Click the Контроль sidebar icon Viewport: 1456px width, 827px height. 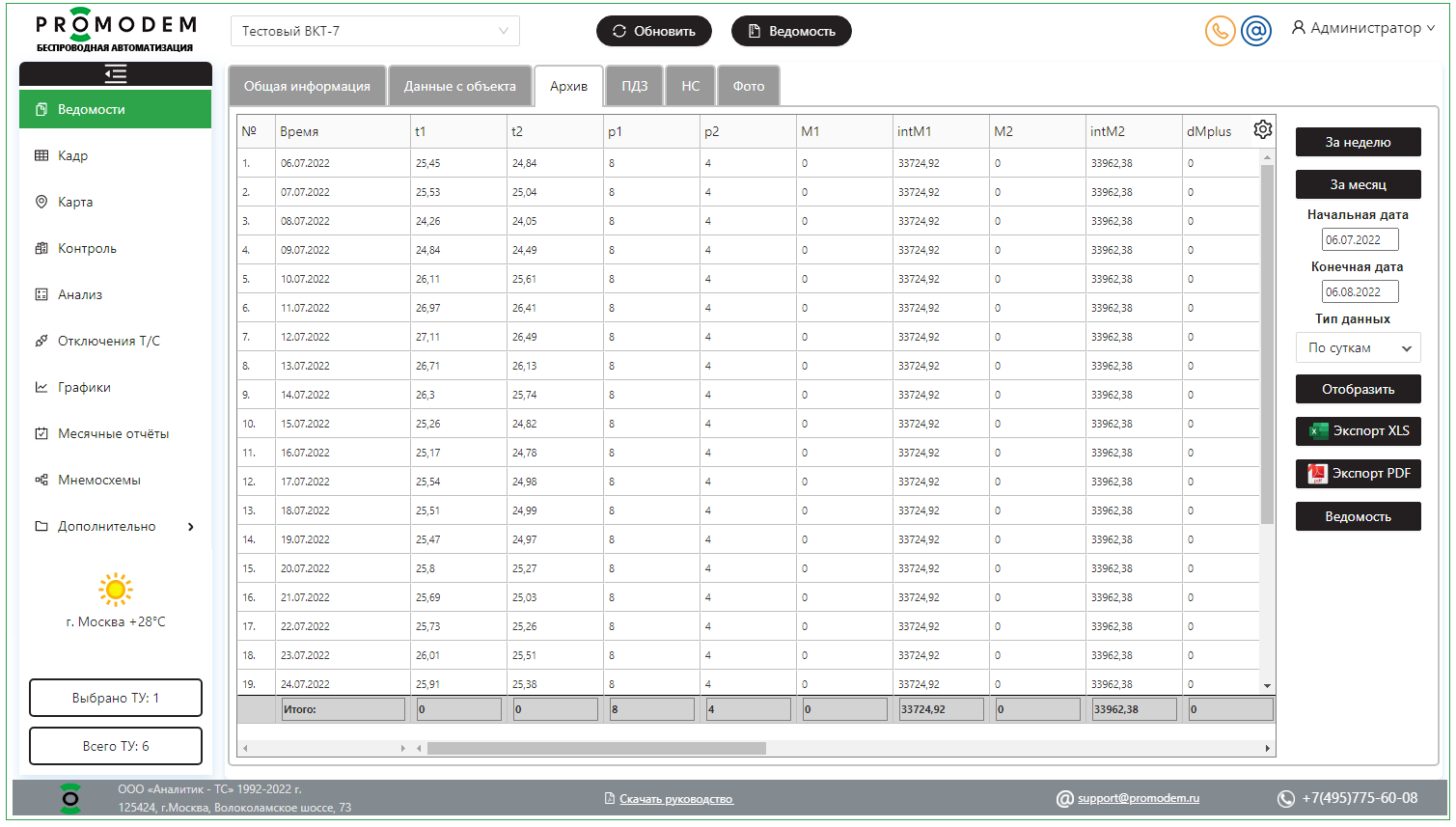click(41, 248)
